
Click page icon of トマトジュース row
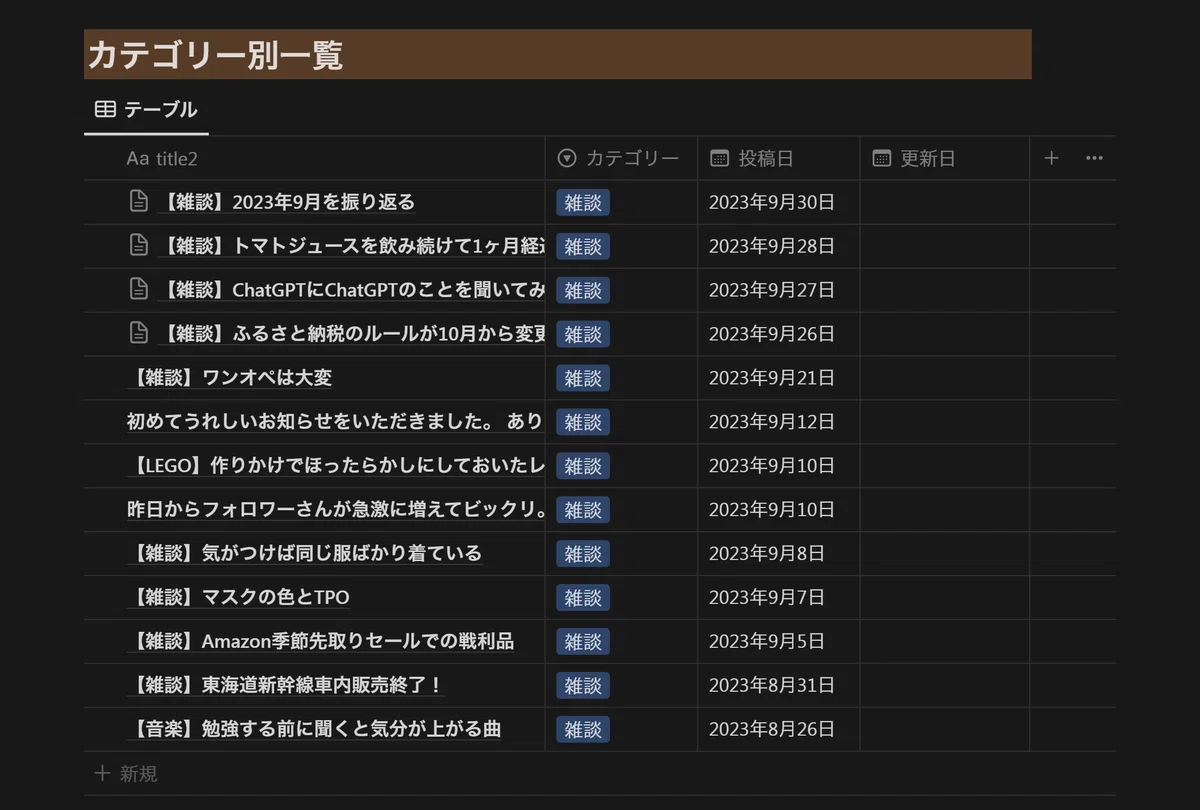click(x=139, y=246)
